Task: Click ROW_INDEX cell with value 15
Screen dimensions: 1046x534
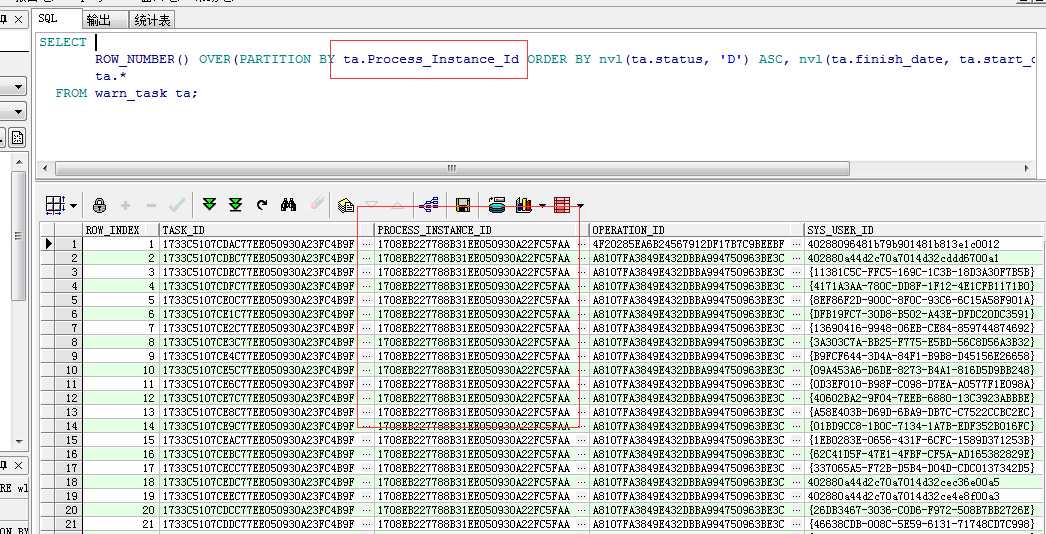Action: click(121, 441)
